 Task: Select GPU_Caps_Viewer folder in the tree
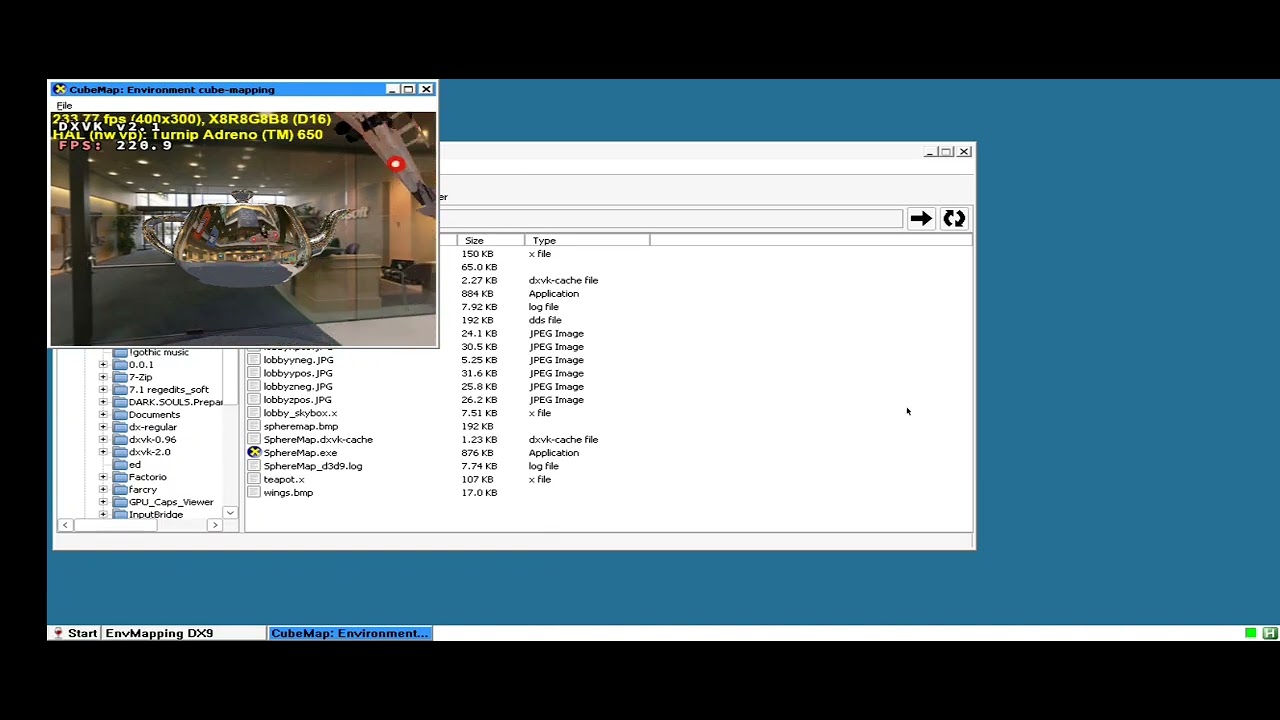(171, 502)
